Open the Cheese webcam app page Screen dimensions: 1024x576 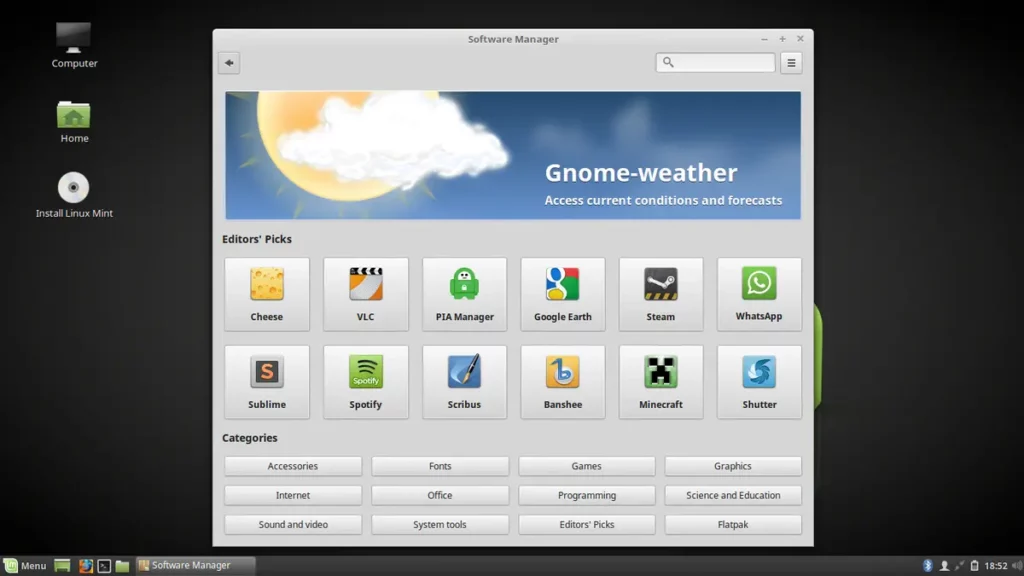266,293
